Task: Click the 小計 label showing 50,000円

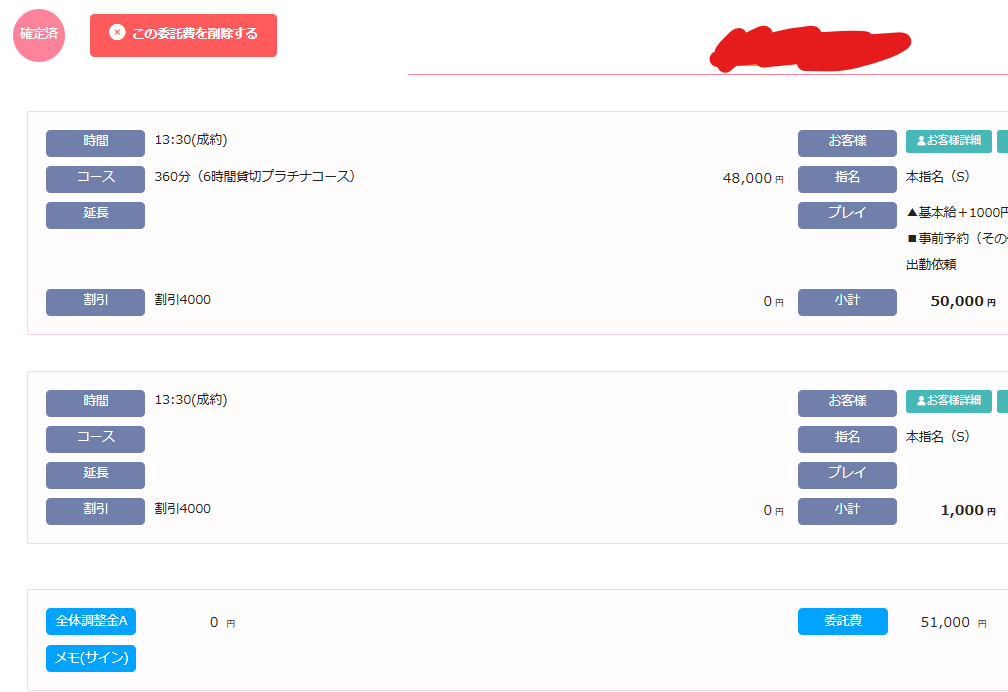Action: pyautogui.click(x=847, y=302)
